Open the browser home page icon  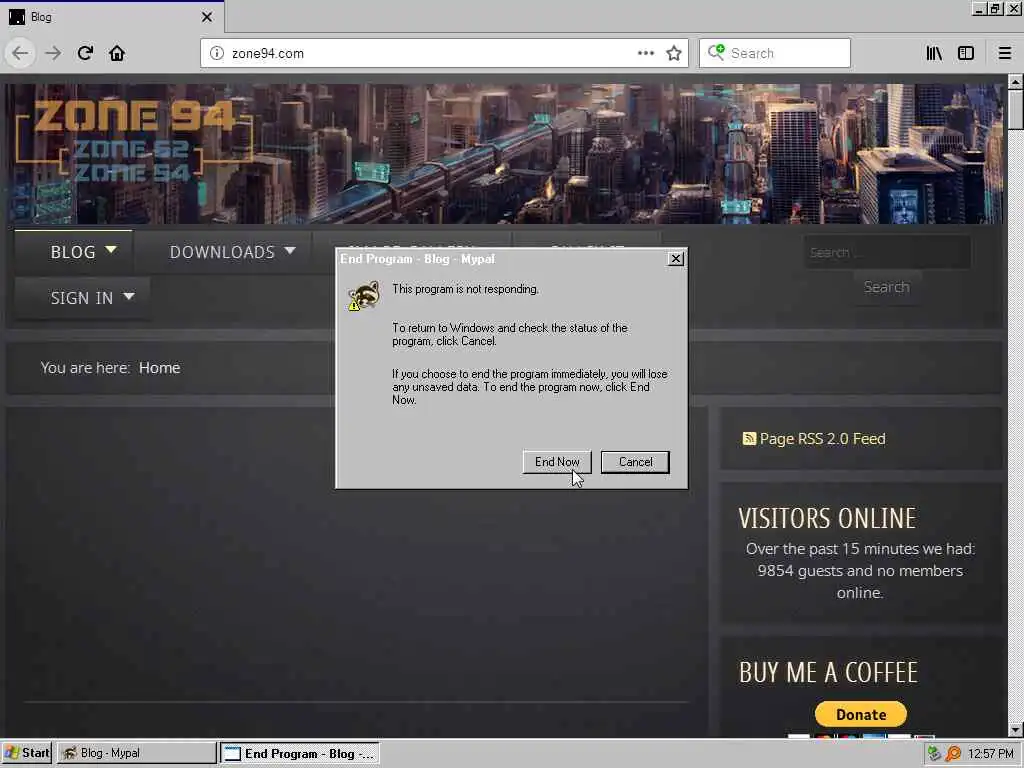point(117,53)
